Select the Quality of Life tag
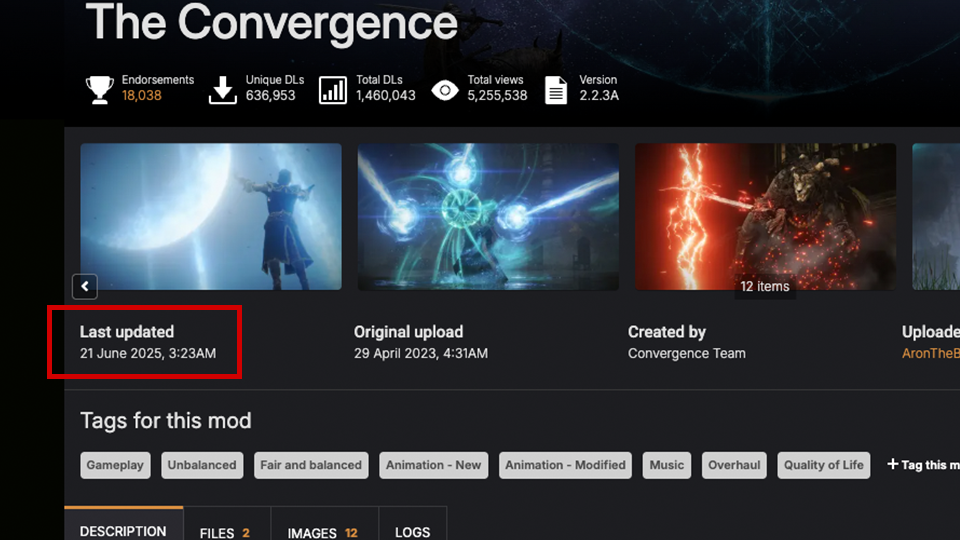Viewport: 960px width, 540px height. pos(823,465)
